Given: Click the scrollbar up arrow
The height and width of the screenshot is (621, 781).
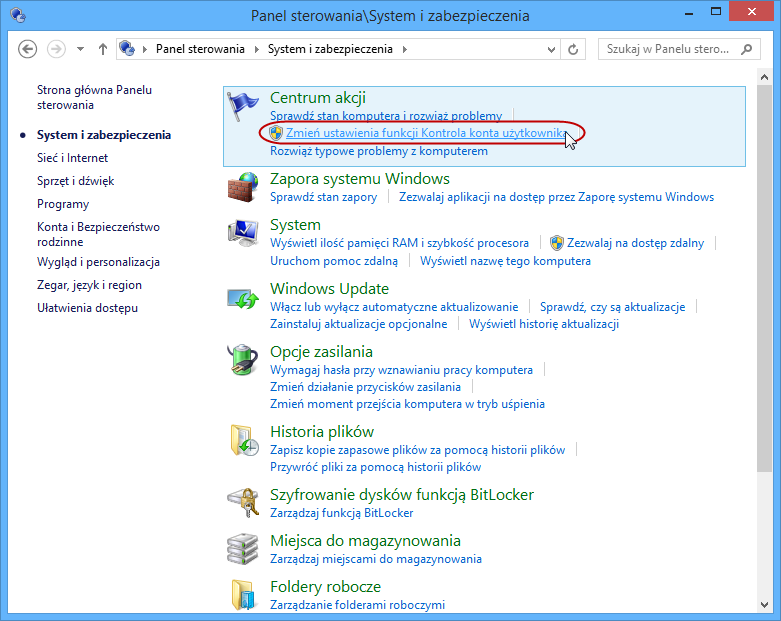Looking at the screenshot, I should pyautogui.click(x=765, y=77).
